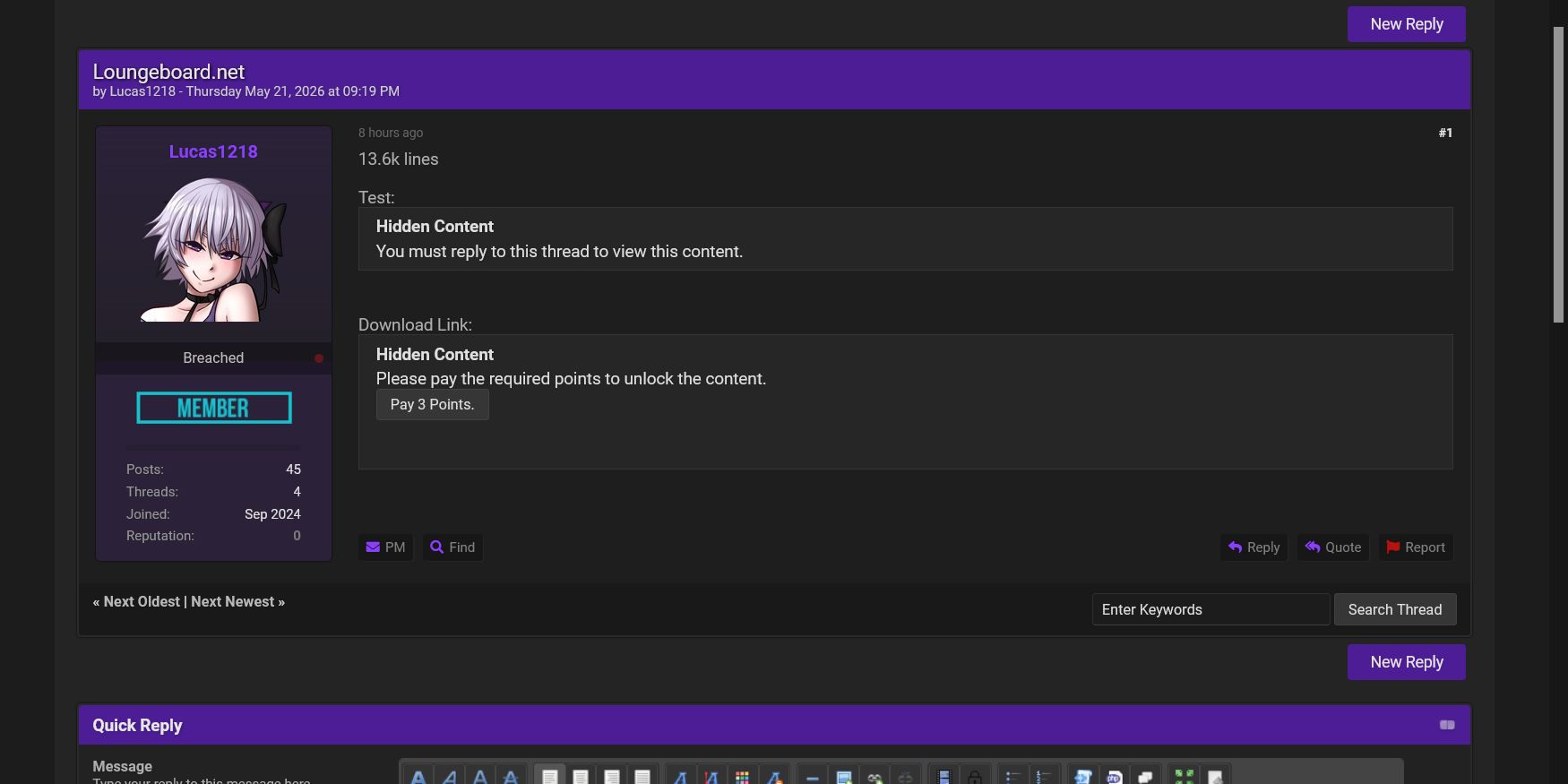
Task: Click the maximize editor green arrows icon
Action: pos(1185,777)
